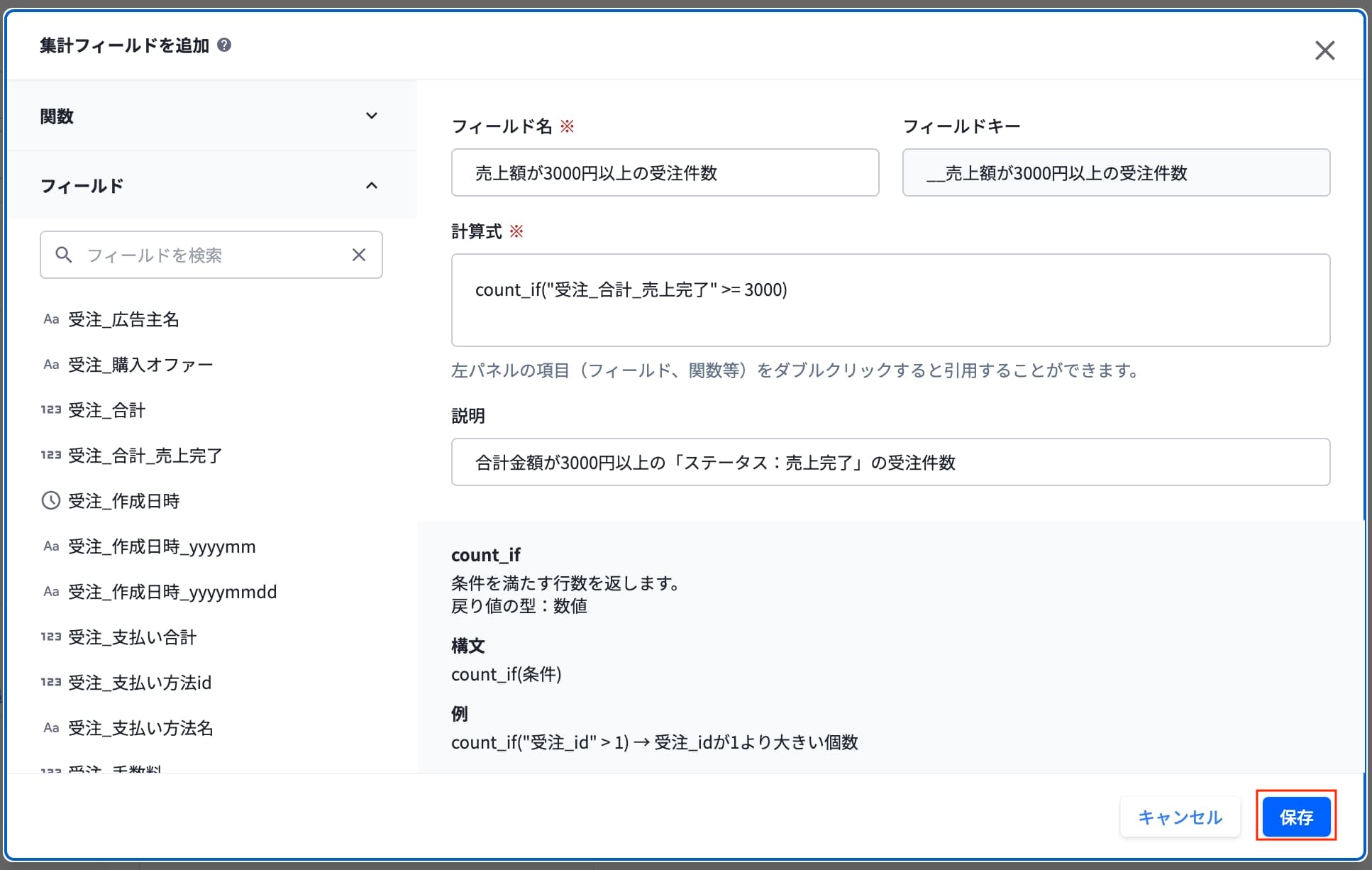The image size is (1372, 870).
Task: Click the search magnifier icon in field search
Action: tap(64, 255)
